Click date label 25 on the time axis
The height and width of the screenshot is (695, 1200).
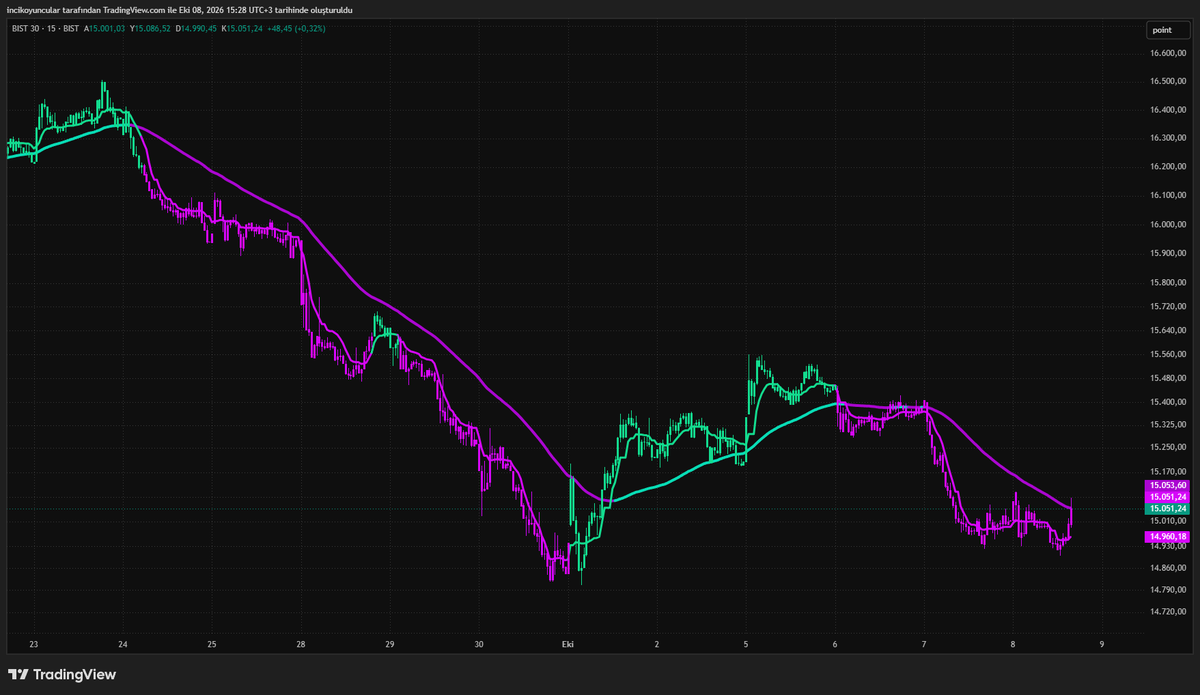(x=212, y=645)
